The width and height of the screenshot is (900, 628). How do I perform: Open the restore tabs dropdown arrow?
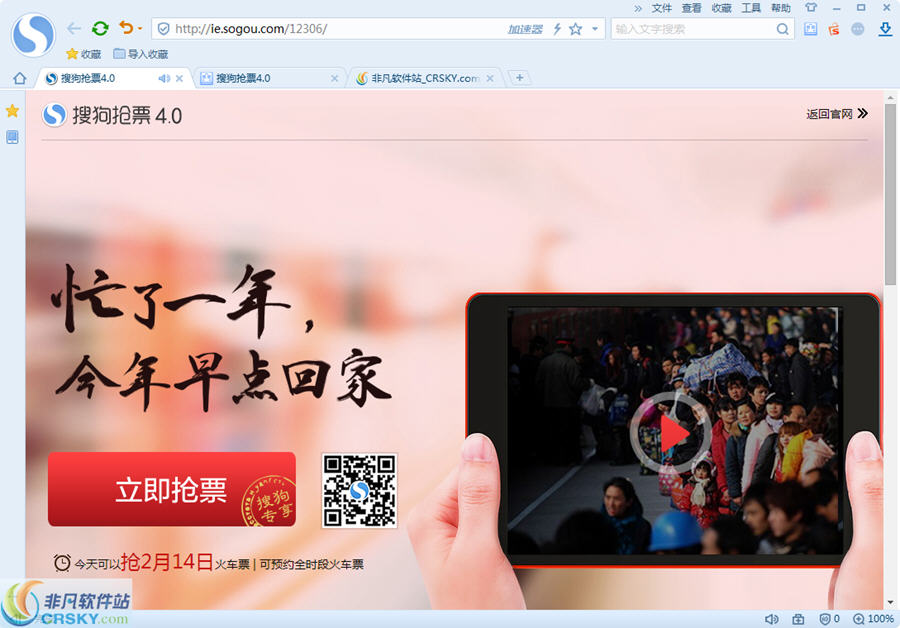140,28
